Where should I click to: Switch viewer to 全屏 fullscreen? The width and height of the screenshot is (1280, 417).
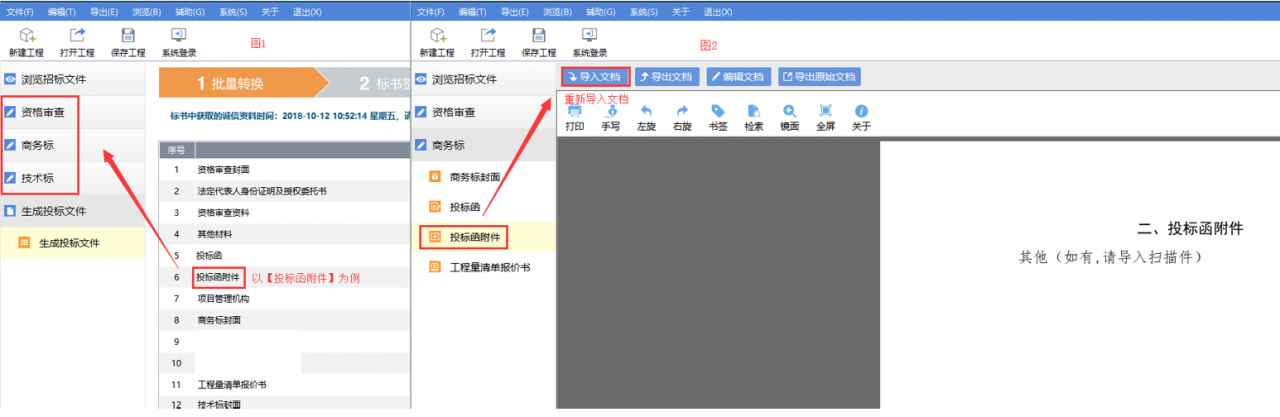tap(825, 118)
